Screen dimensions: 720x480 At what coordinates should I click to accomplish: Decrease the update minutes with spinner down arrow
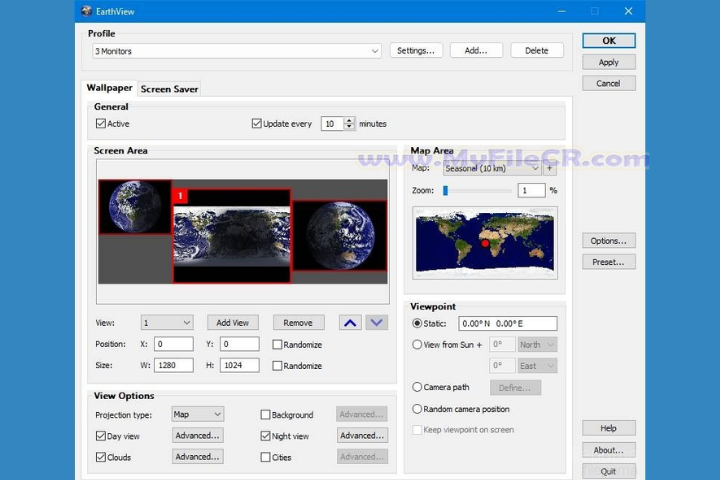349,127
